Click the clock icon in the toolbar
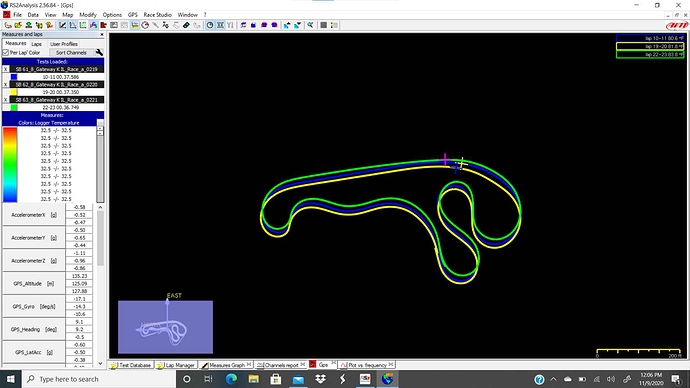Image resolution: width=690 pixels, height=388 pixels. pyautogui.click(x=210, y=25)
